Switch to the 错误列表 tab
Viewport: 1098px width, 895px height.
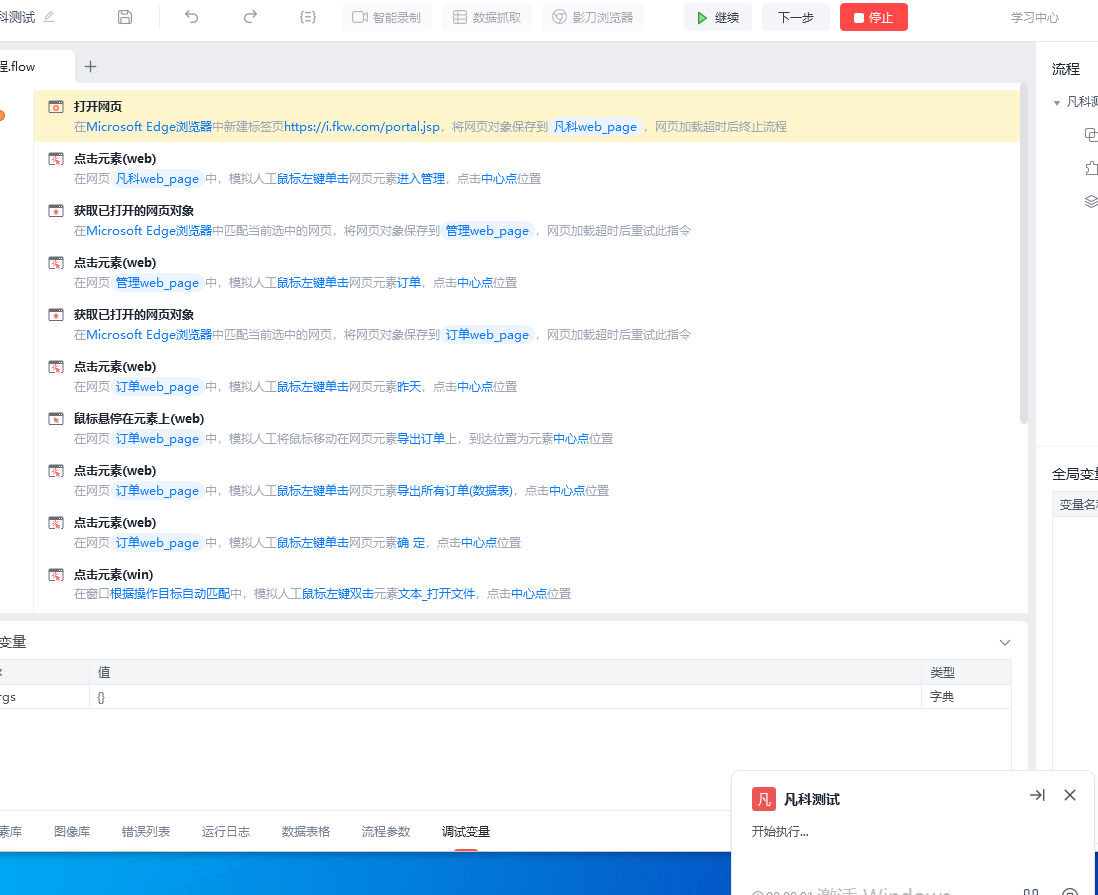(x=146, y=831)
